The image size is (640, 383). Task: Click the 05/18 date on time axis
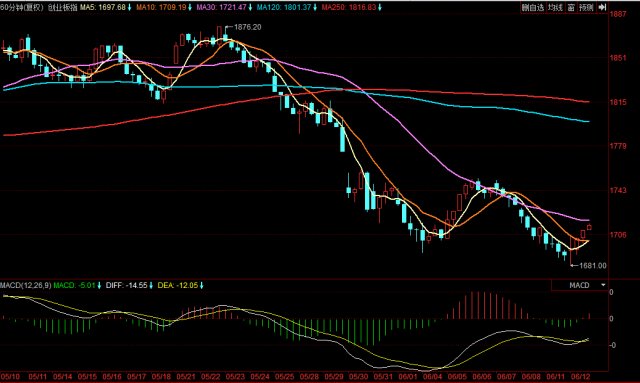point(161,376)
